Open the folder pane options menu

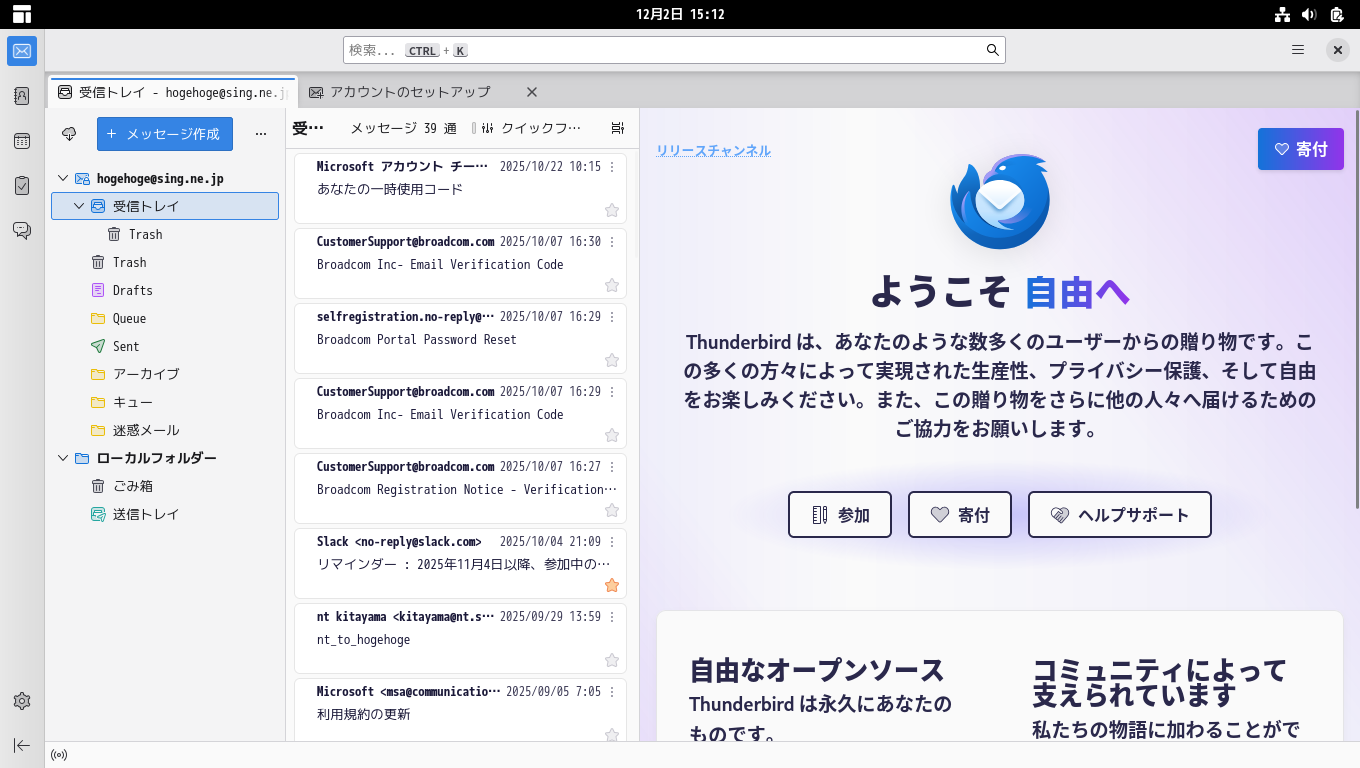(x=261, y=133)
